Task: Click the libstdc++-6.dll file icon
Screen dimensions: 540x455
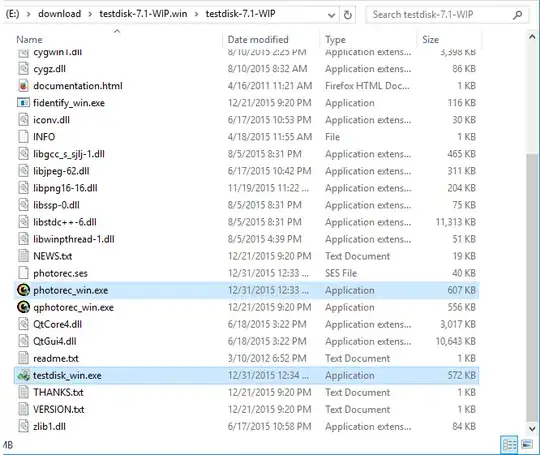Action: 23,222
